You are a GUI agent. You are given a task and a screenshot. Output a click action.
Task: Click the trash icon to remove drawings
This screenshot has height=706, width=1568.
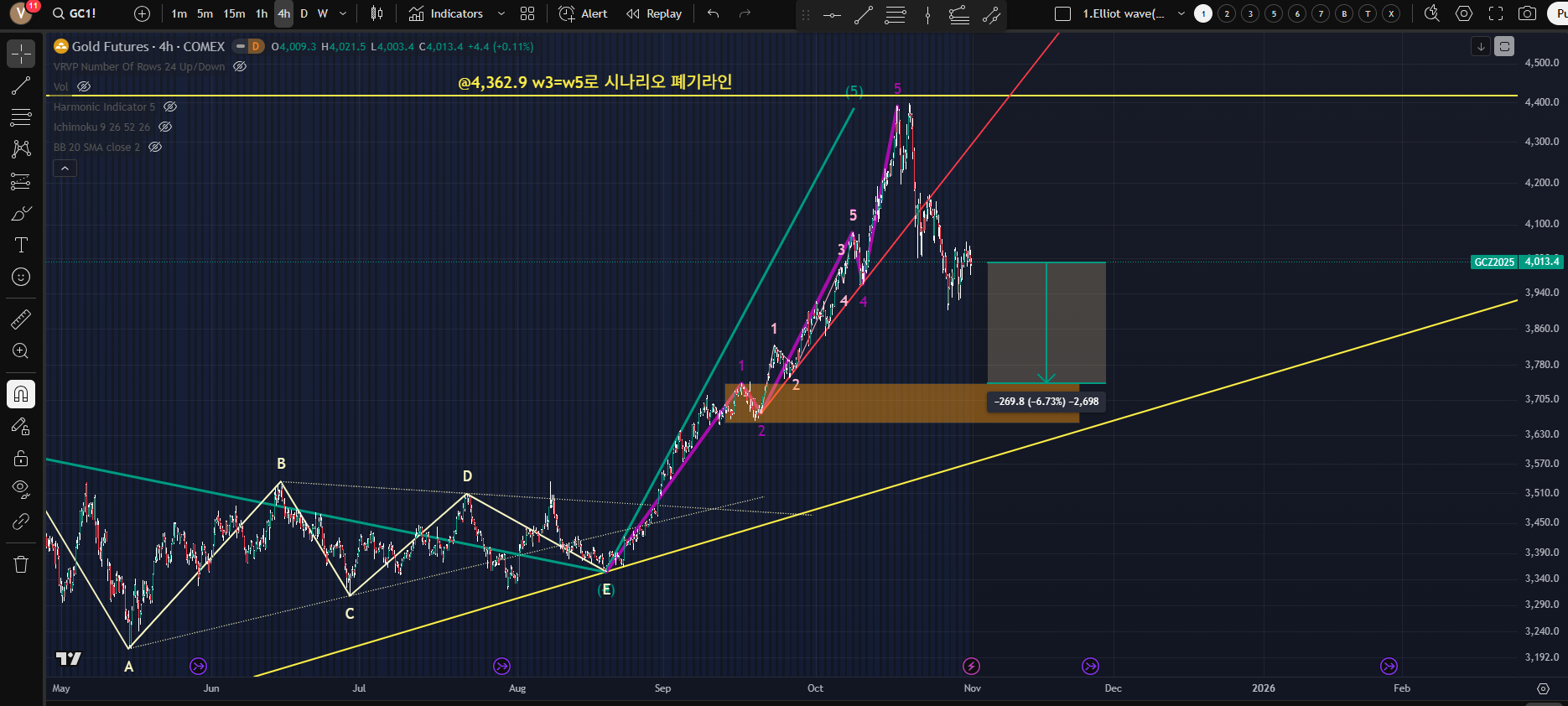pos(21,564)
